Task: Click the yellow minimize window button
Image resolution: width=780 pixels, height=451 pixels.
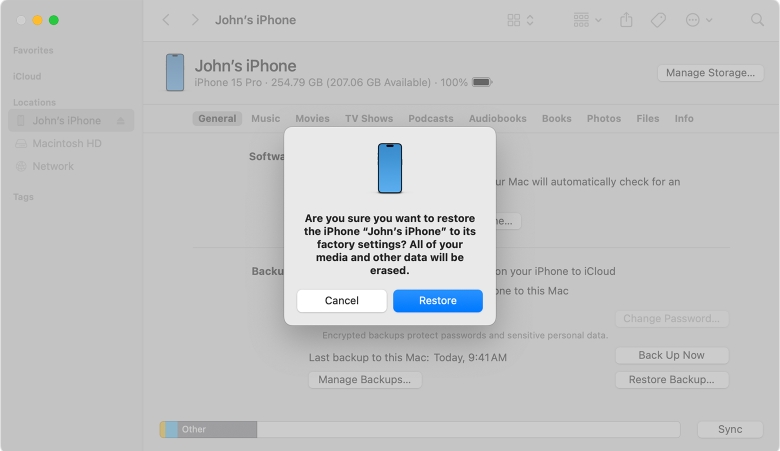Action: click(37, 20)
